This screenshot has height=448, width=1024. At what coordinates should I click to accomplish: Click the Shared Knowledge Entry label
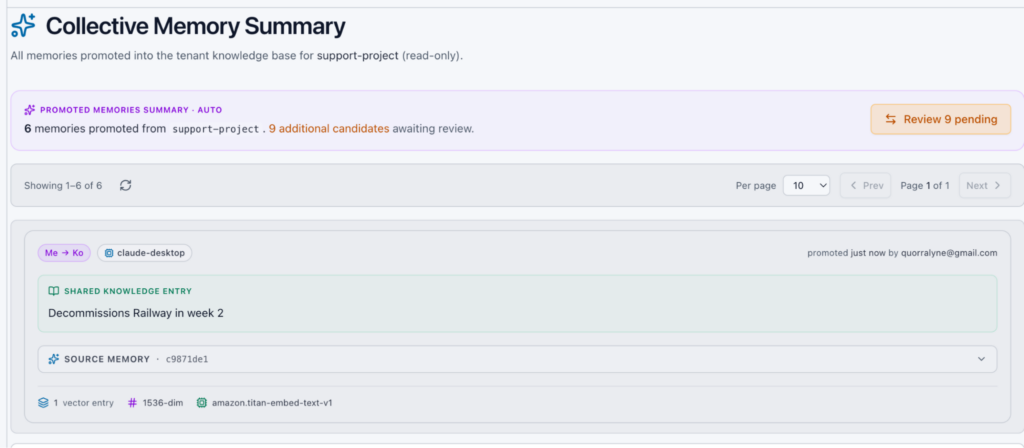click(128, 291)
